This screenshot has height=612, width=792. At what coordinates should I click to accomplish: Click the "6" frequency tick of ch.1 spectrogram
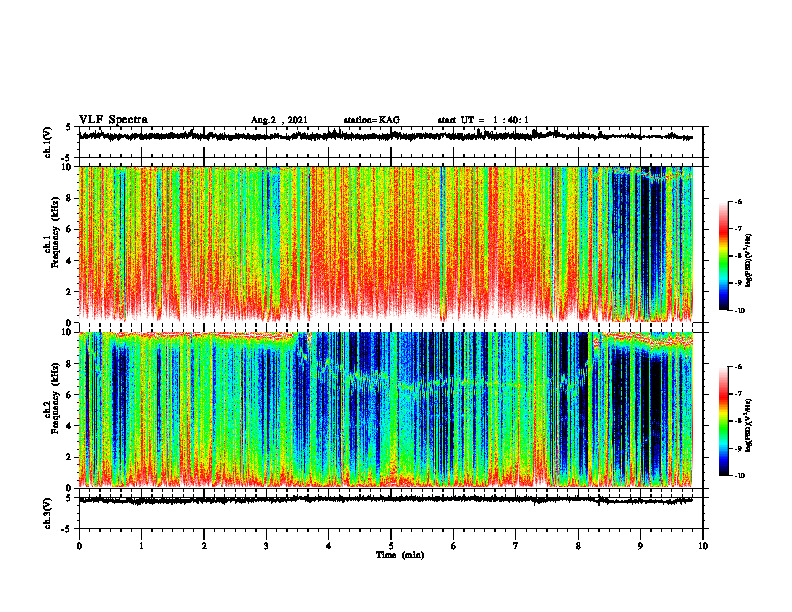click(71, 230)
